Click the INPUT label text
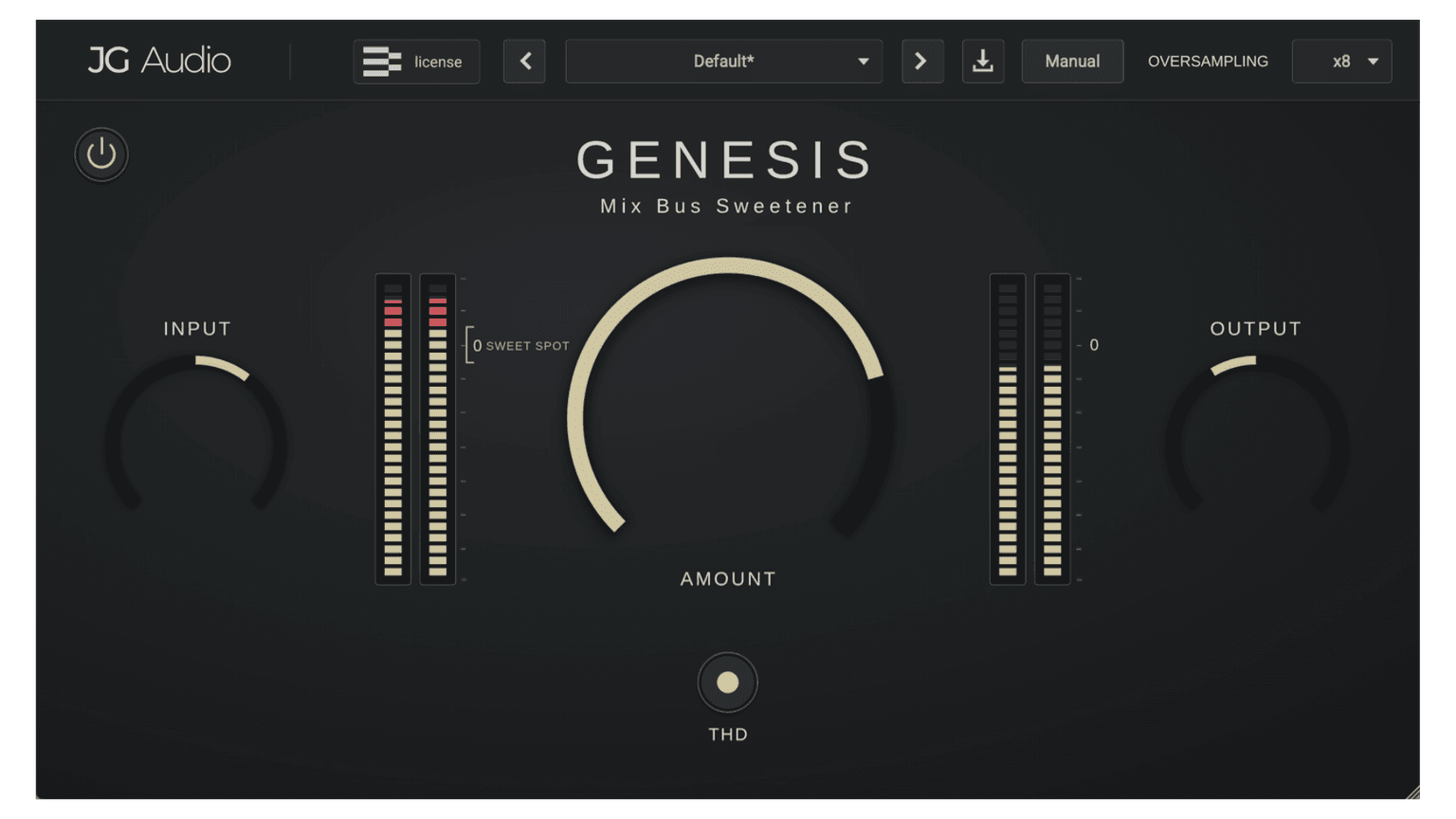1456x819 pixels. point(197,329)
